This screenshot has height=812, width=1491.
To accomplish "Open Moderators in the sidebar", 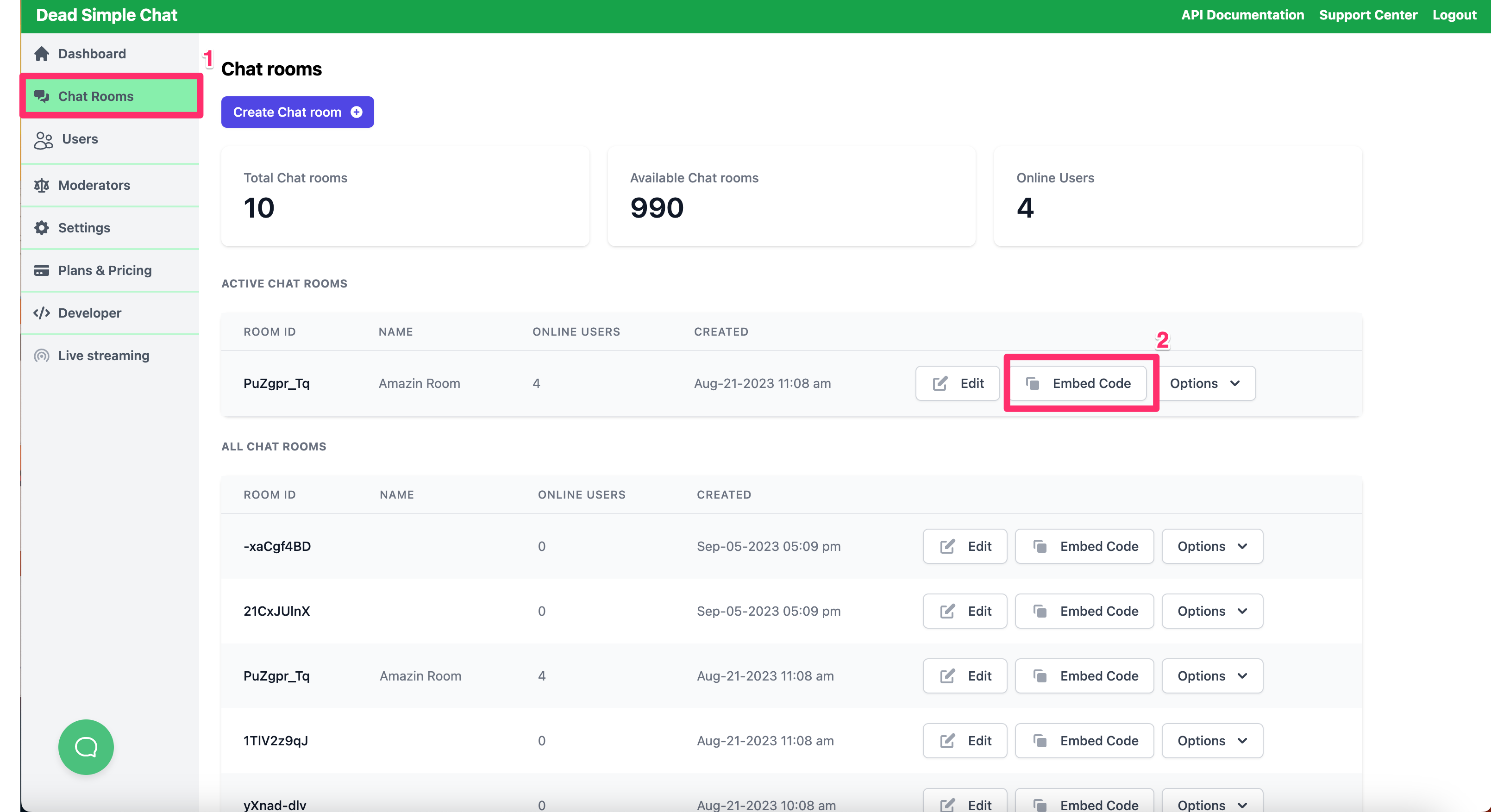I will (110, 185).
